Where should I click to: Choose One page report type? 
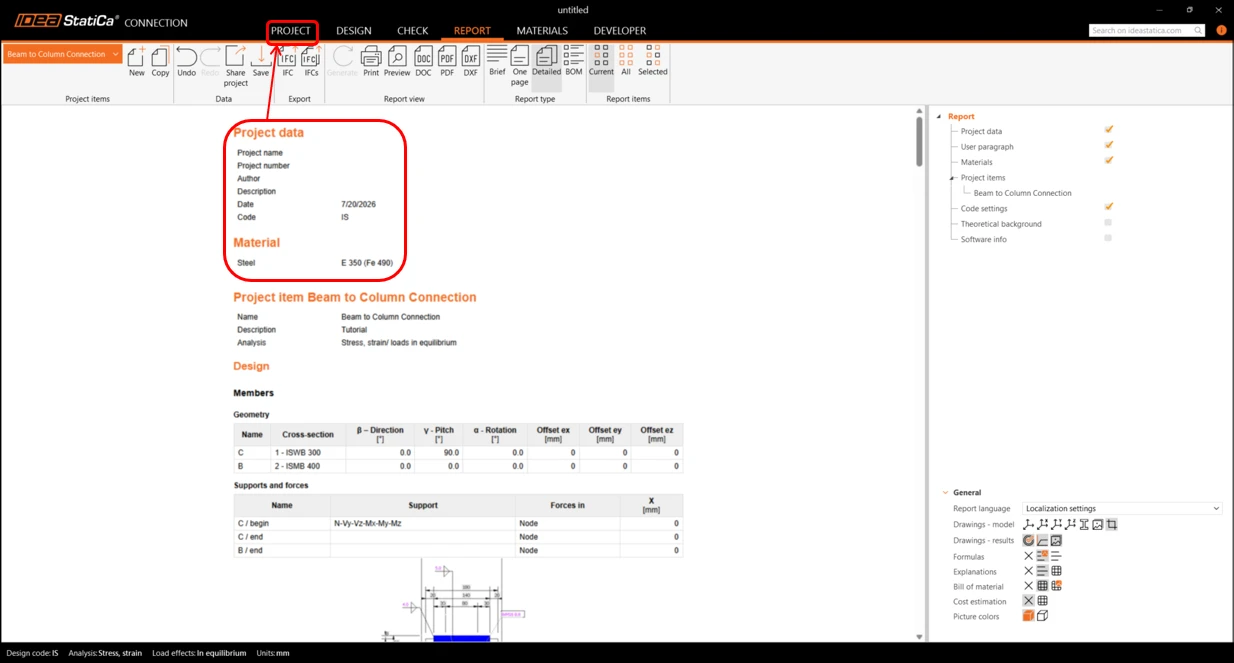pos(520,65)
